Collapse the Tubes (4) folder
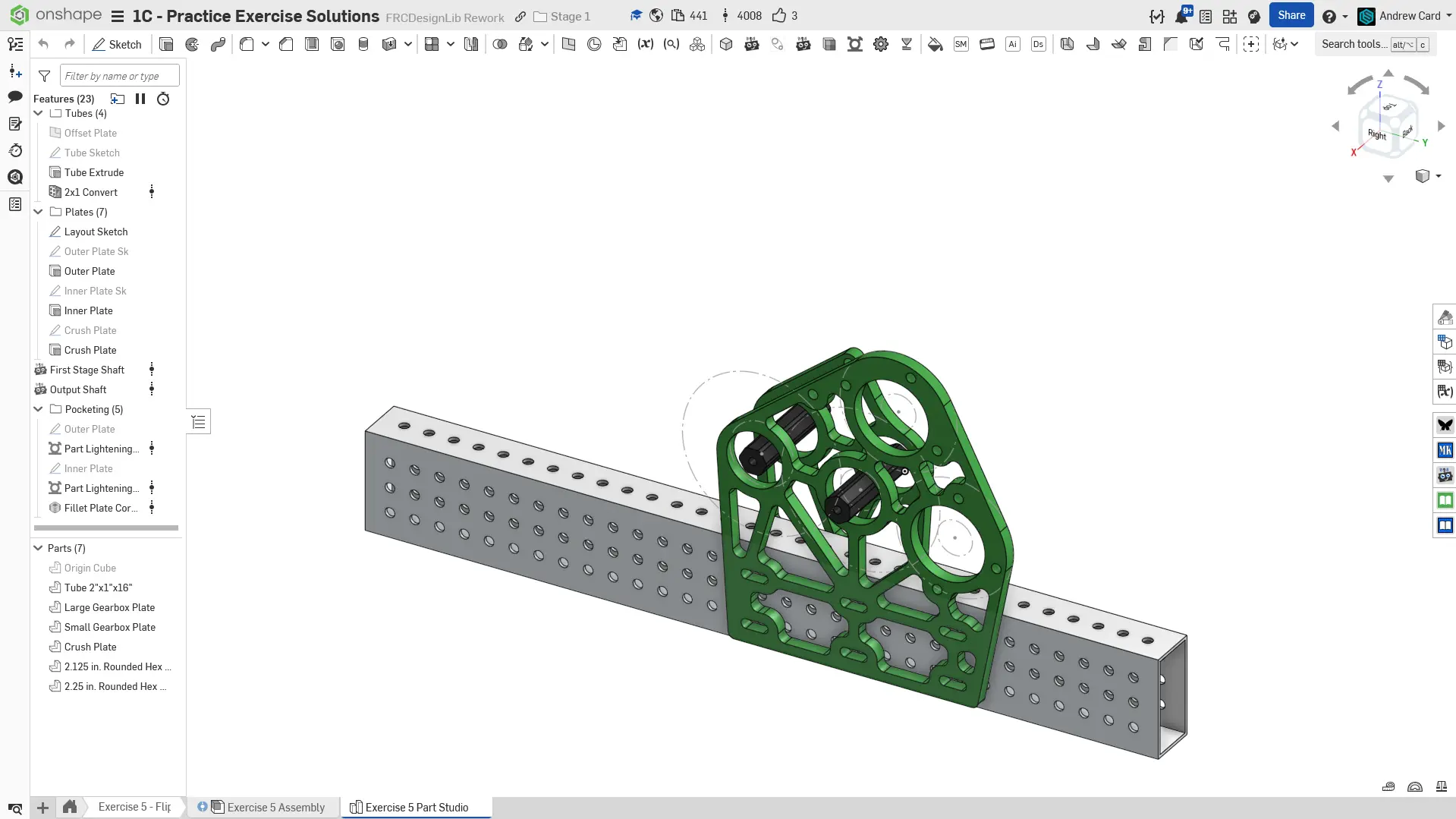 [x=38, y=113]
